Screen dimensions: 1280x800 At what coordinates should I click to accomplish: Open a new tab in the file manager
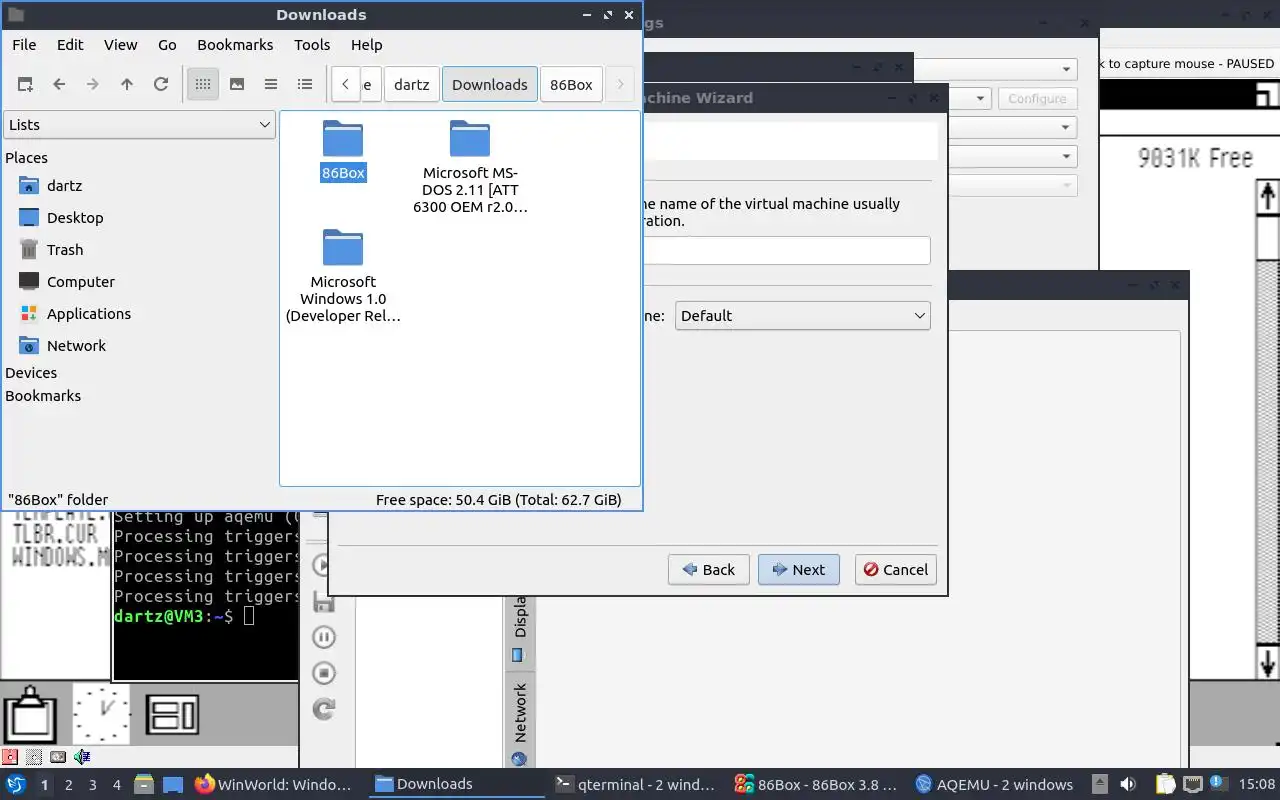click(25, 85)
